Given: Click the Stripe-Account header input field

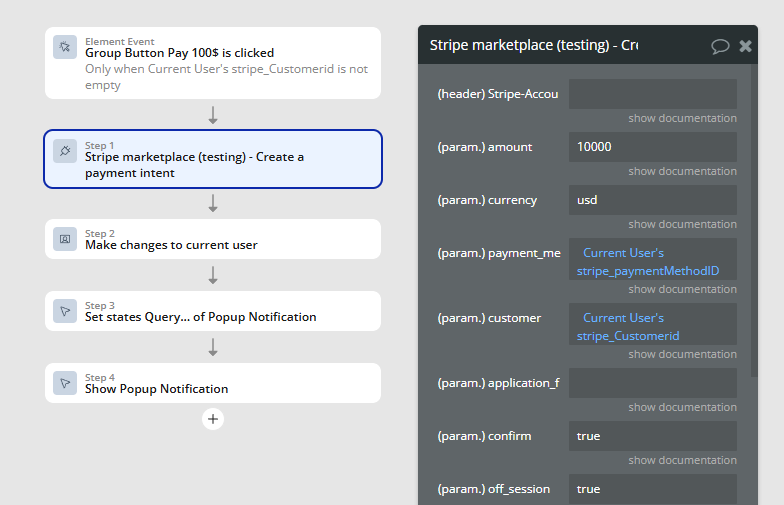Looking at the screenshot, I should pos(652,94).
